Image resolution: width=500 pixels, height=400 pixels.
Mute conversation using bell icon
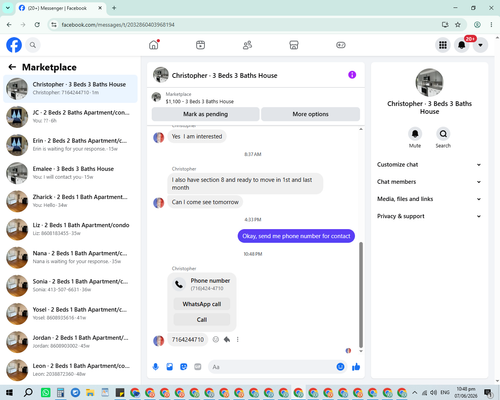415,134
